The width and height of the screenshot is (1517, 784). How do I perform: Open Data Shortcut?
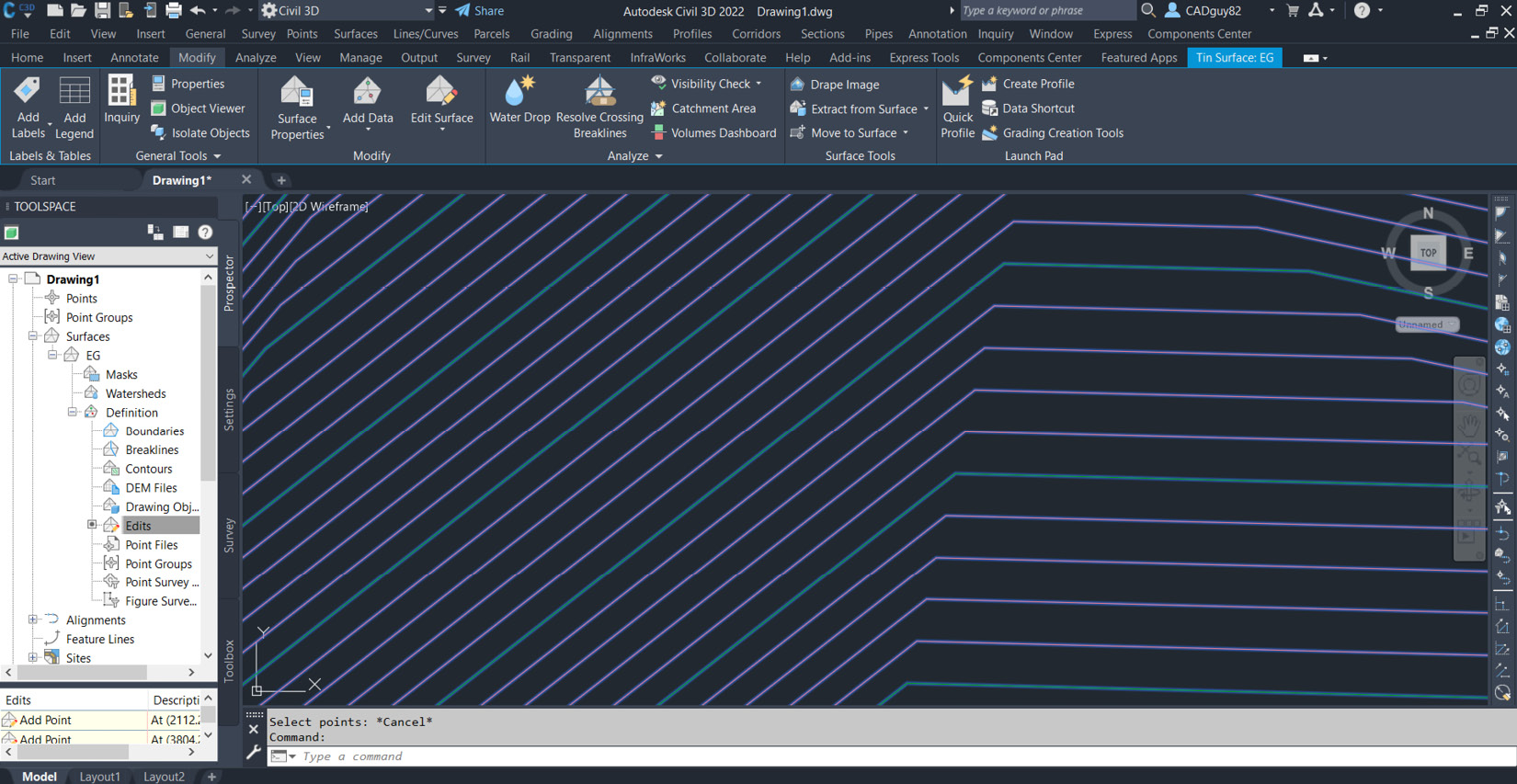[1028, 108]
